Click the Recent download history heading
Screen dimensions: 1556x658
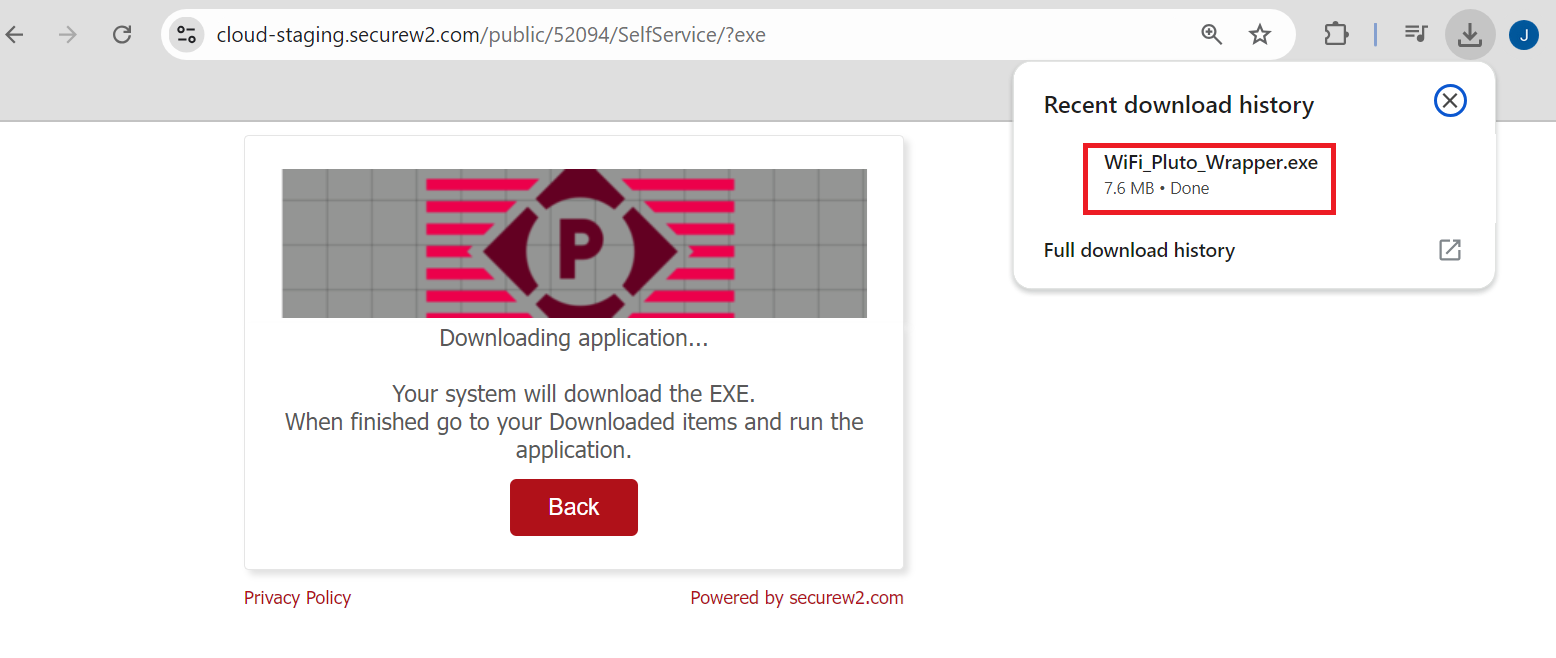pyautogui.click(x=1178, y=105)
